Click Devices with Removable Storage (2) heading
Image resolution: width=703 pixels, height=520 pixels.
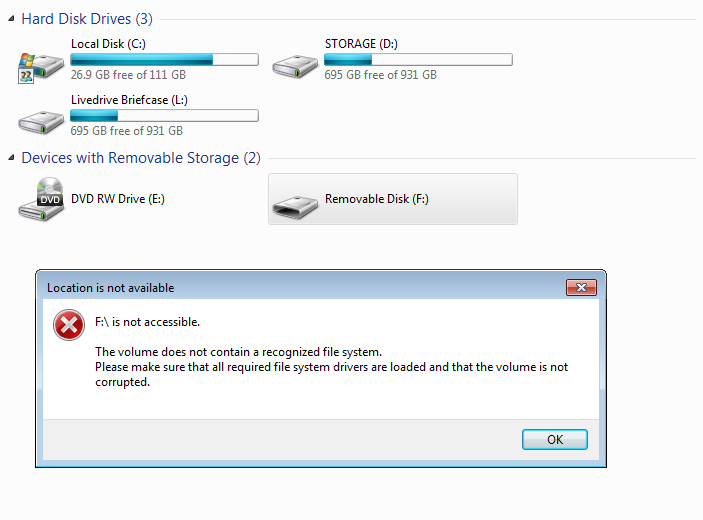click(141, 158)
